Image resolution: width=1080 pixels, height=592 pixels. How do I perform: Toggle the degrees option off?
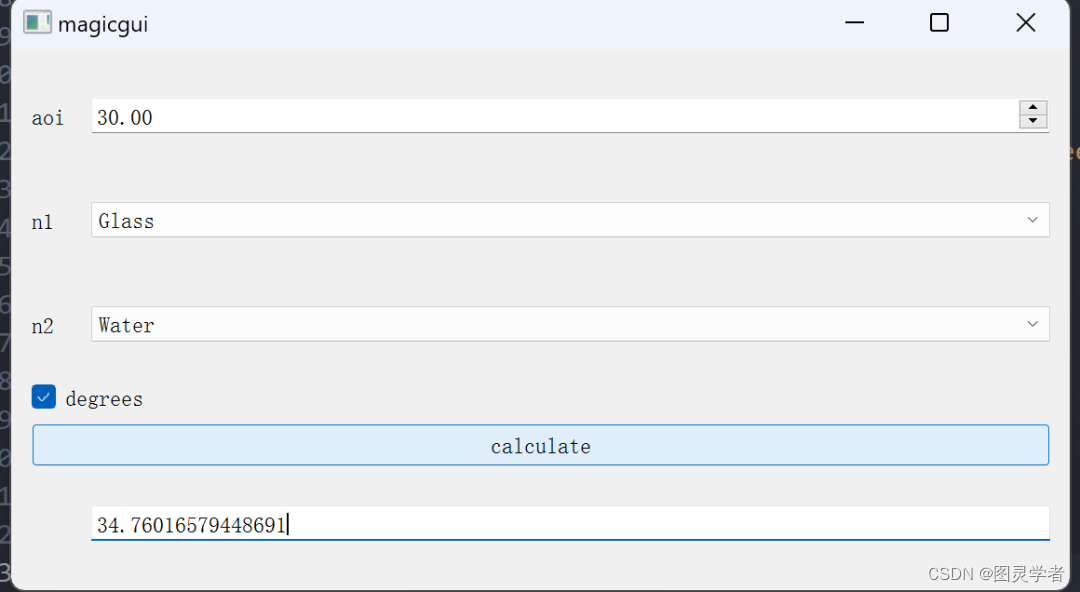(x=43, y=397)
